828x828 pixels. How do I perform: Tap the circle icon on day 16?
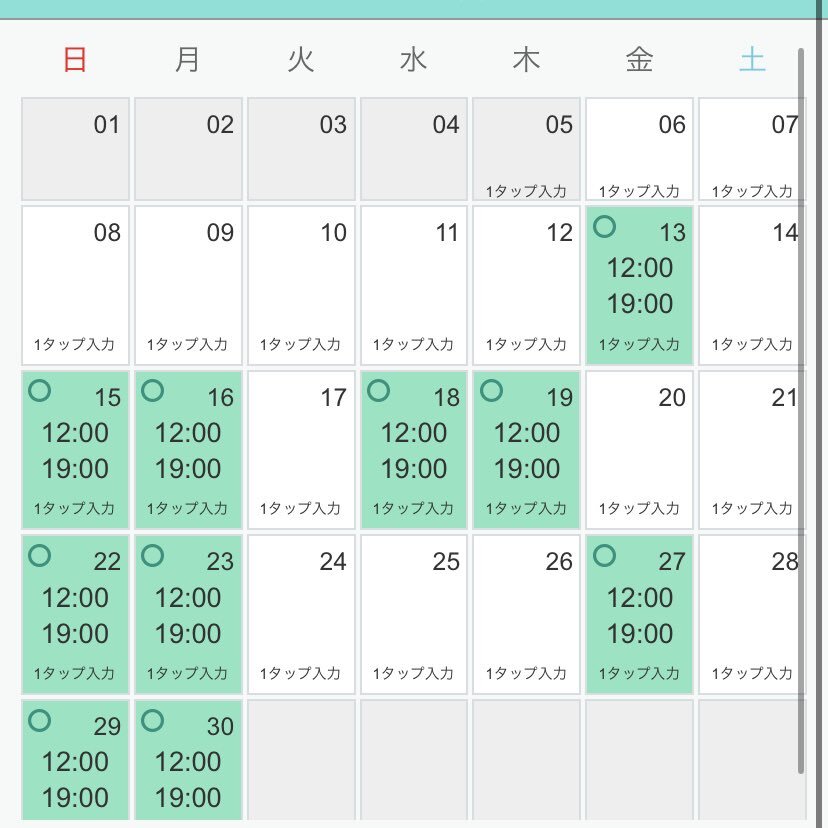click(x=153, y=391)
